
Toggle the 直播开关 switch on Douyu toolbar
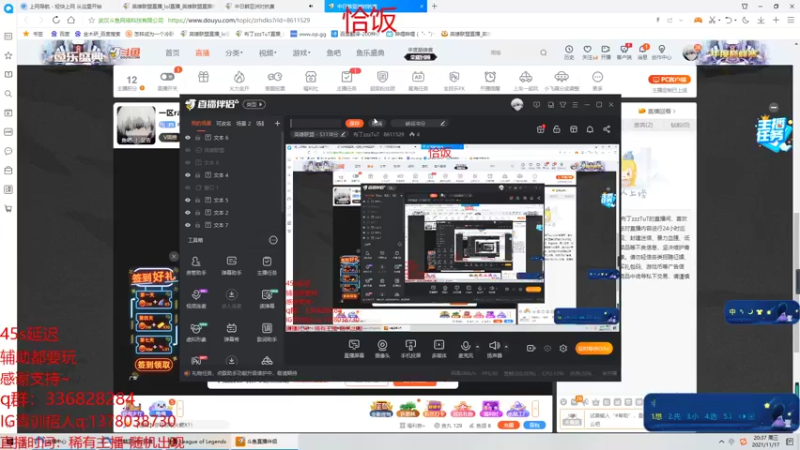click(x=167, y=77)
